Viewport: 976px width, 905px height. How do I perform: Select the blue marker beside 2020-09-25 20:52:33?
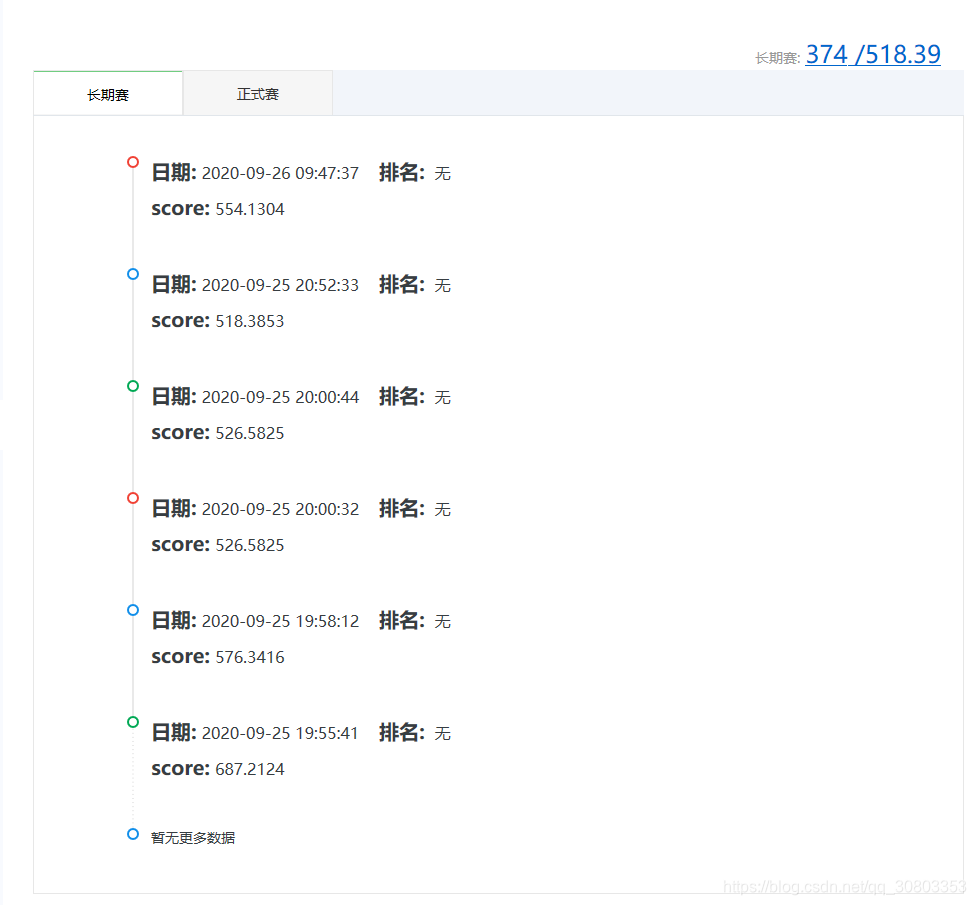[x=132, y=273]
